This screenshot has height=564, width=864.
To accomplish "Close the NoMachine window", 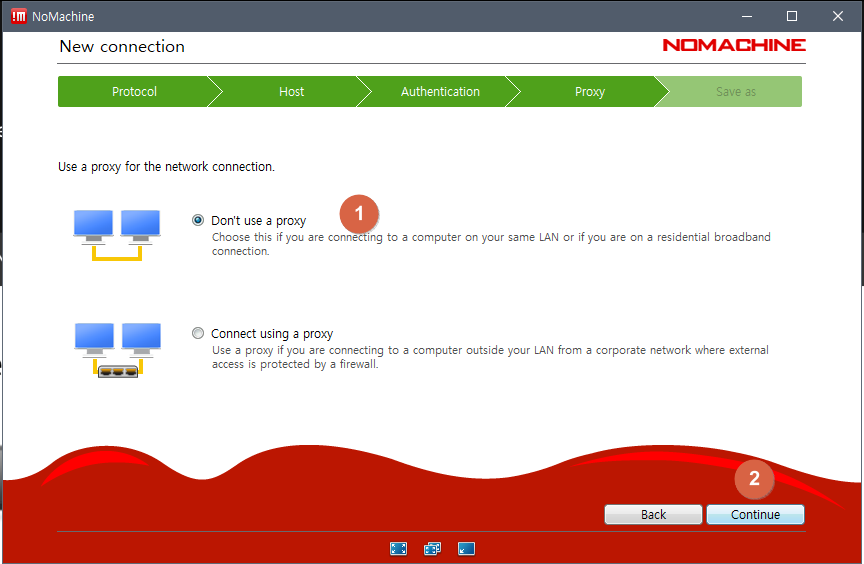I will point(838,16).
